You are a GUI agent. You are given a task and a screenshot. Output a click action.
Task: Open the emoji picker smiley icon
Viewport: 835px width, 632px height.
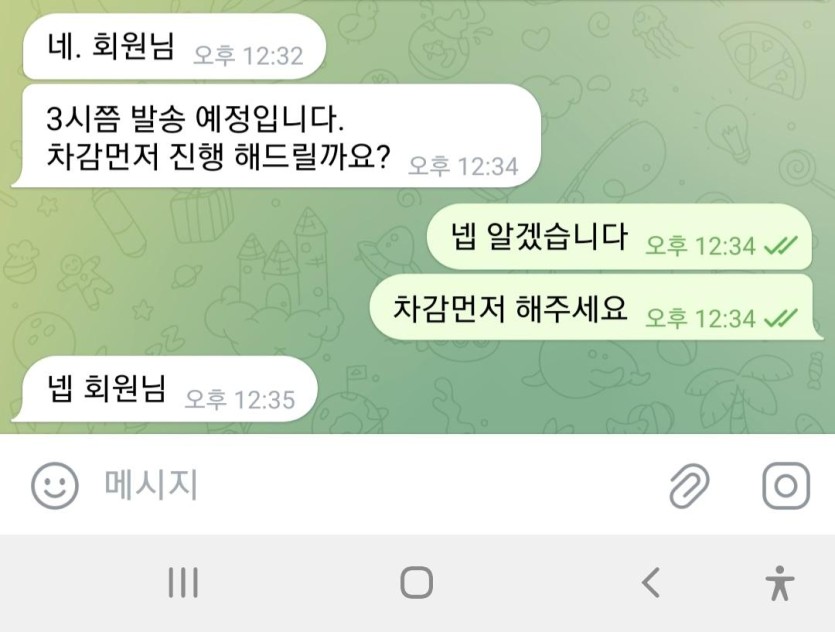55,485
